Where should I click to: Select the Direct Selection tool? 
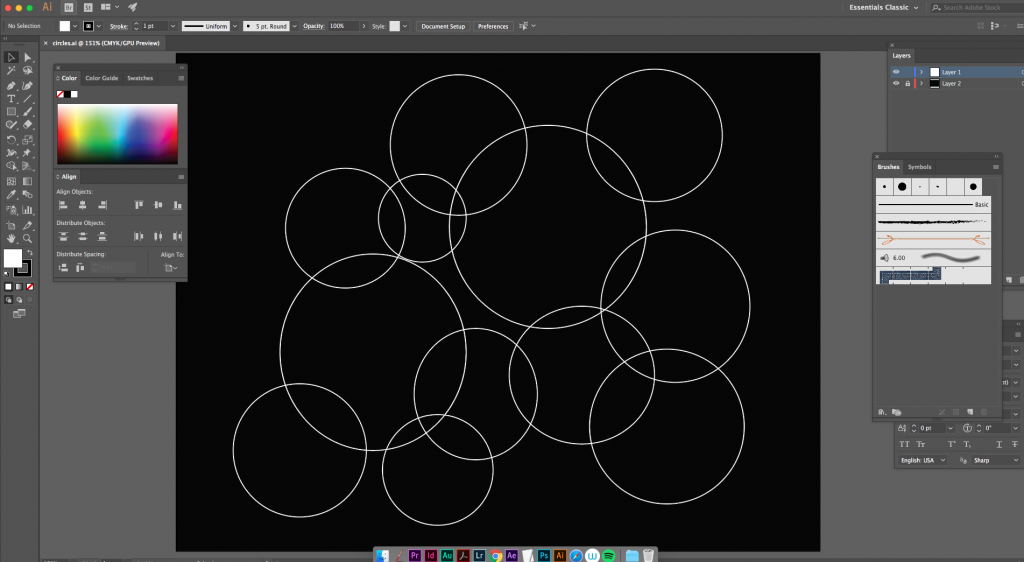27,57
